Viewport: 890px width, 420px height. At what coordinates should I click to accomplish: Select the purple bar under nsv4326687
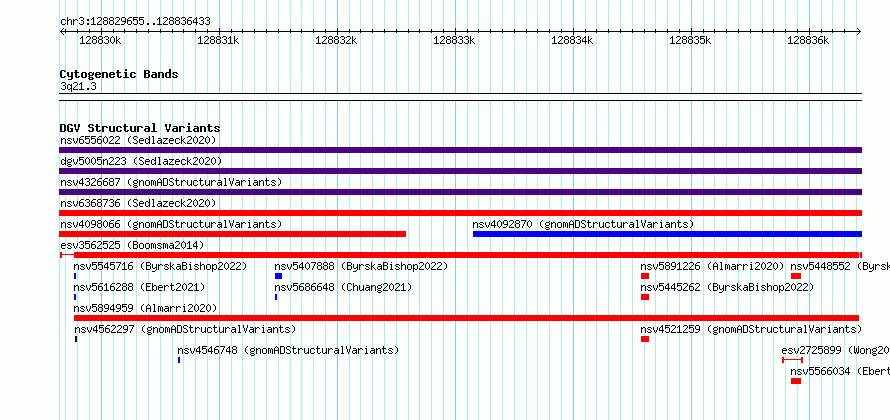pos(460,192)
